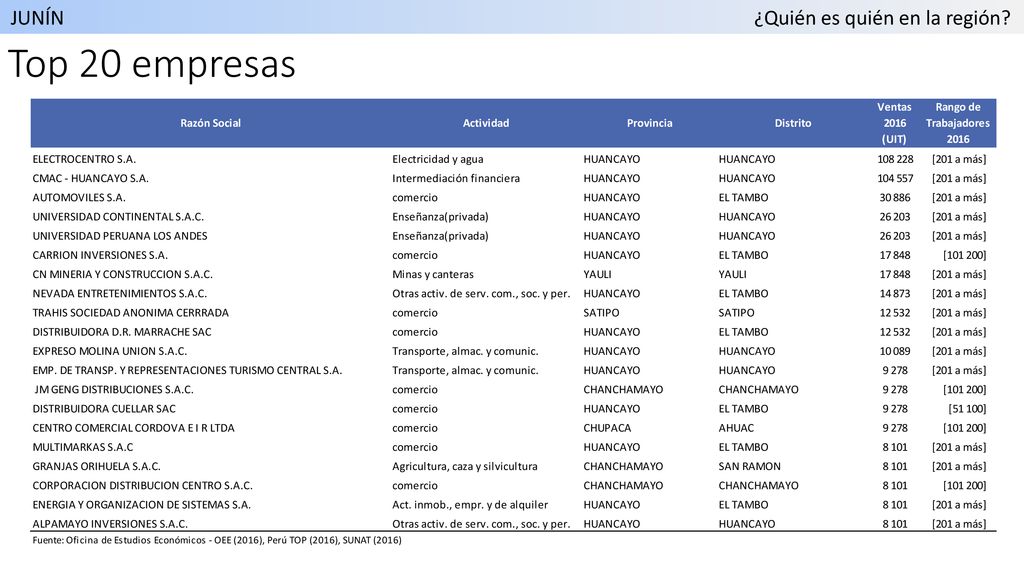Viewport: 1024px width, 576px height.
Task: Click GRANJAS ORIHUELA S.A.C.
Action: pos(97,466)
